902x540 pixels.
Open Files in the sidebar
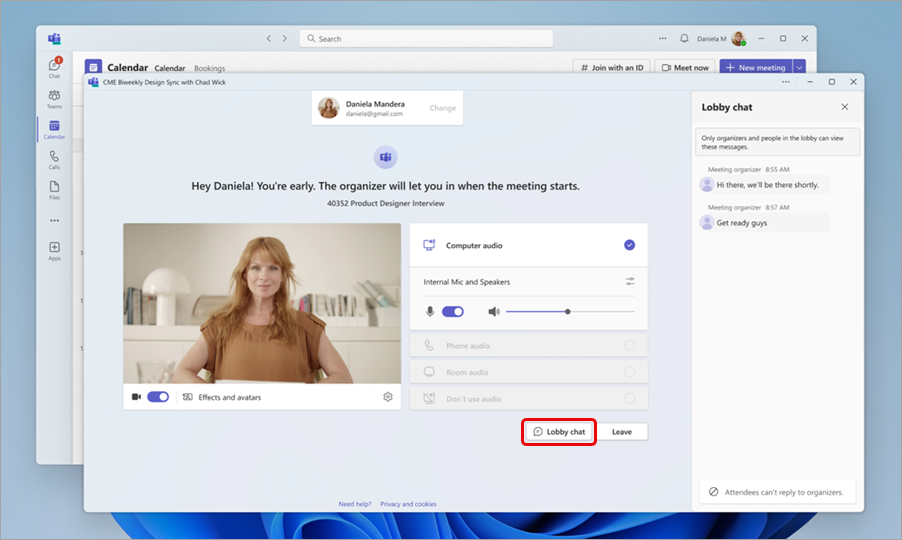54,189
